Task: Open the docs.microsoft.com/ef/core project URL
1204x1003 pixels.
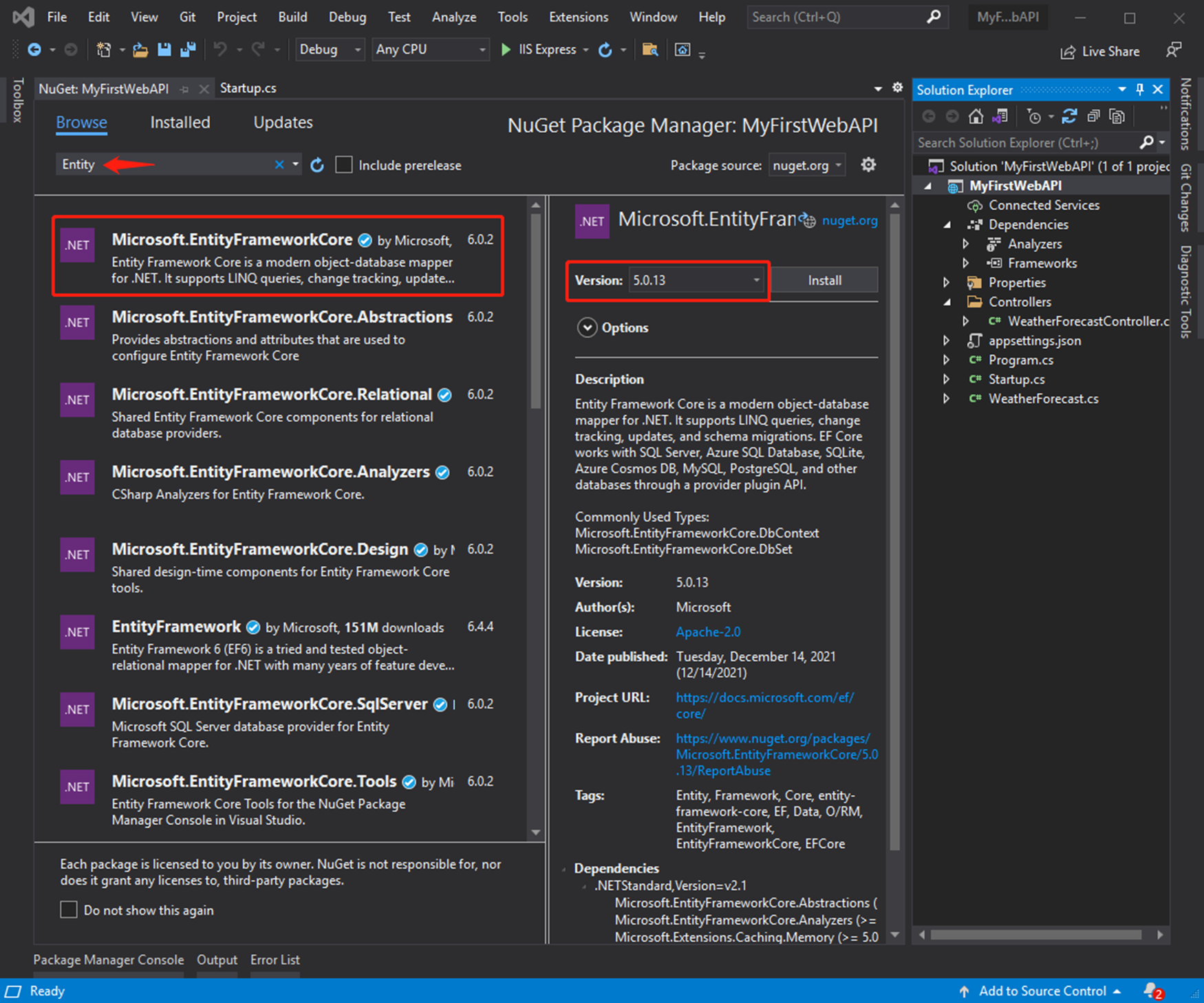Action: (x=764, y=705)
